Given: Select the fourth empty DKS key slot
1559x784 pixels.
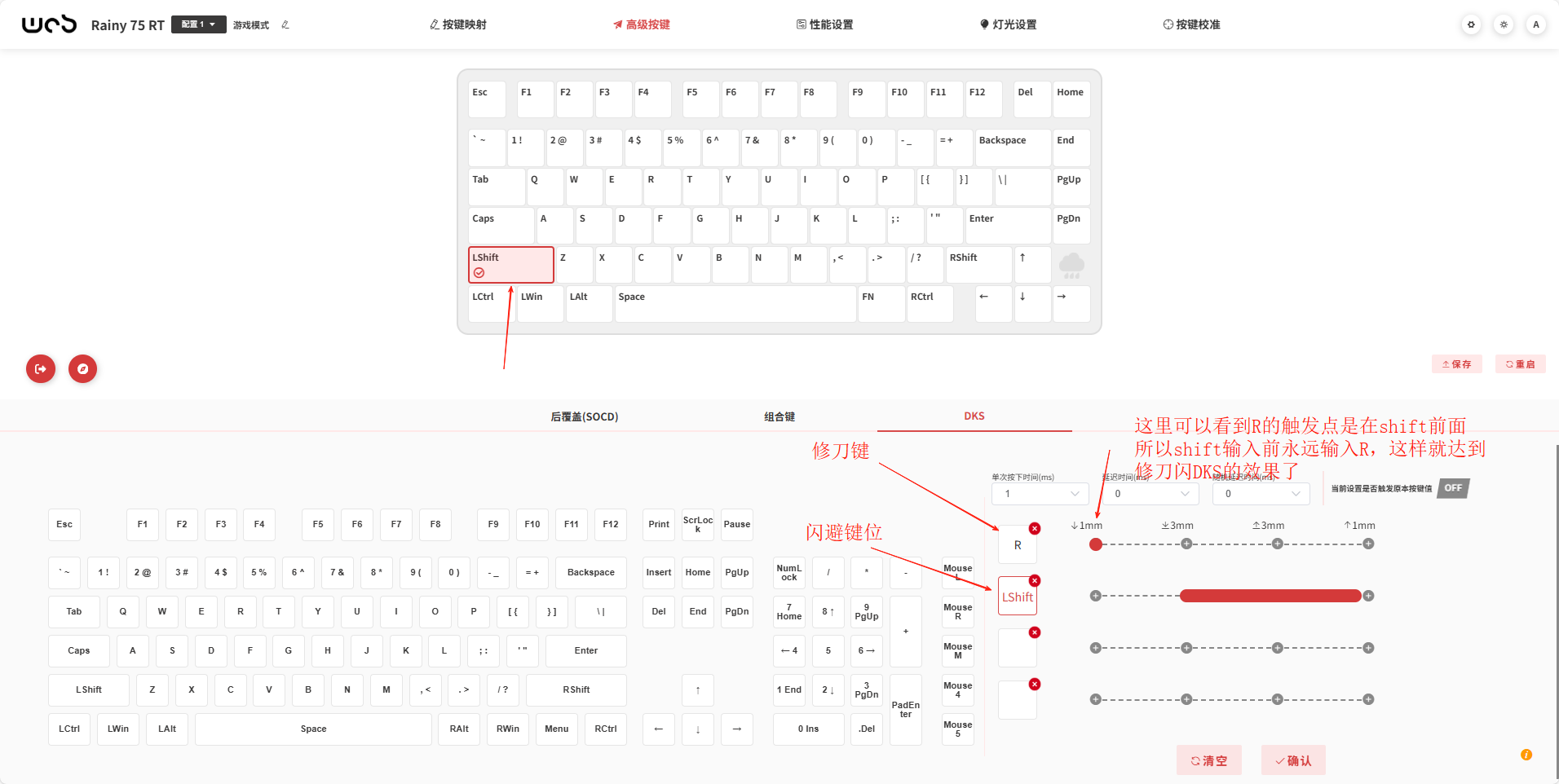Looking at the screenshot, I should (x=1018, y=700).
